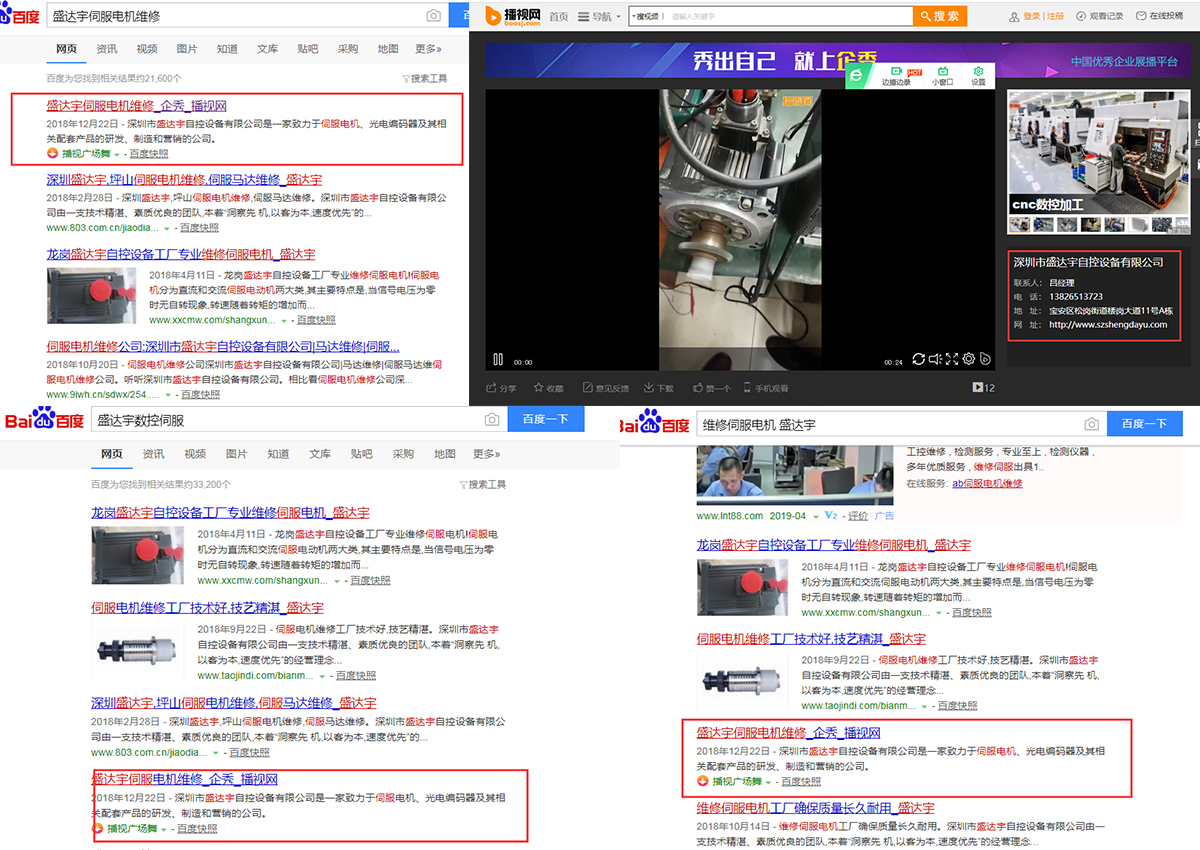
Task: Click the Baidu logo beside the 维修伺服电机 盛达宇 search box
Action: [x=655, y=424]
